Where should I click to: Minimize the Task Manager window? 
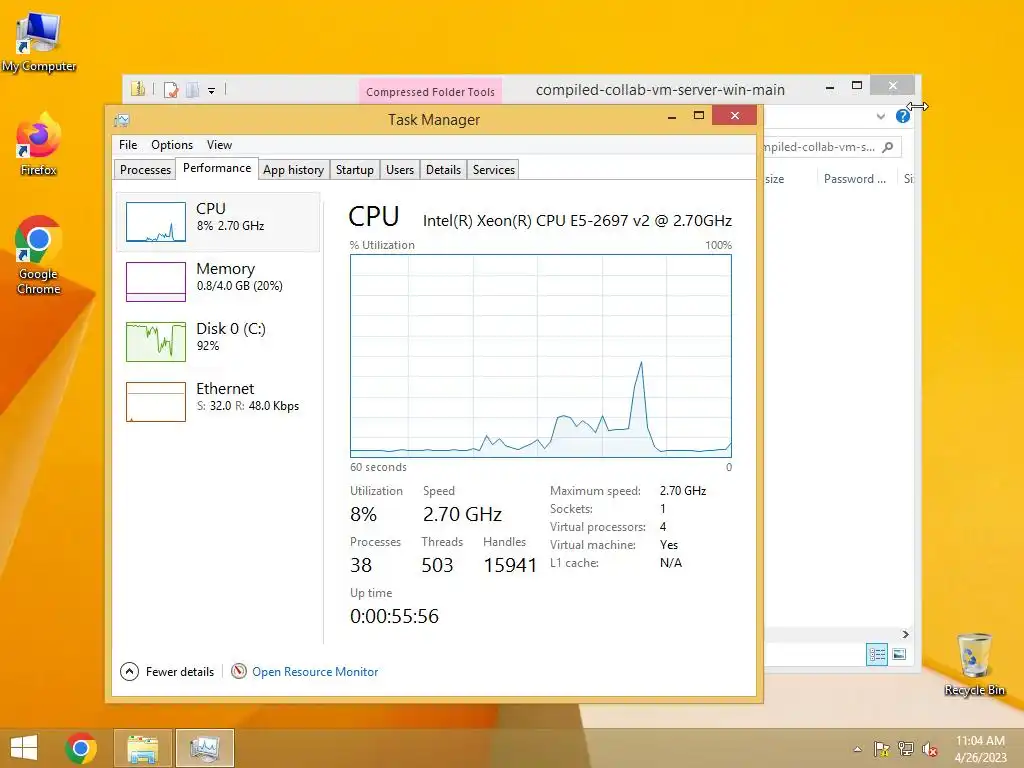tap(671, 116)
